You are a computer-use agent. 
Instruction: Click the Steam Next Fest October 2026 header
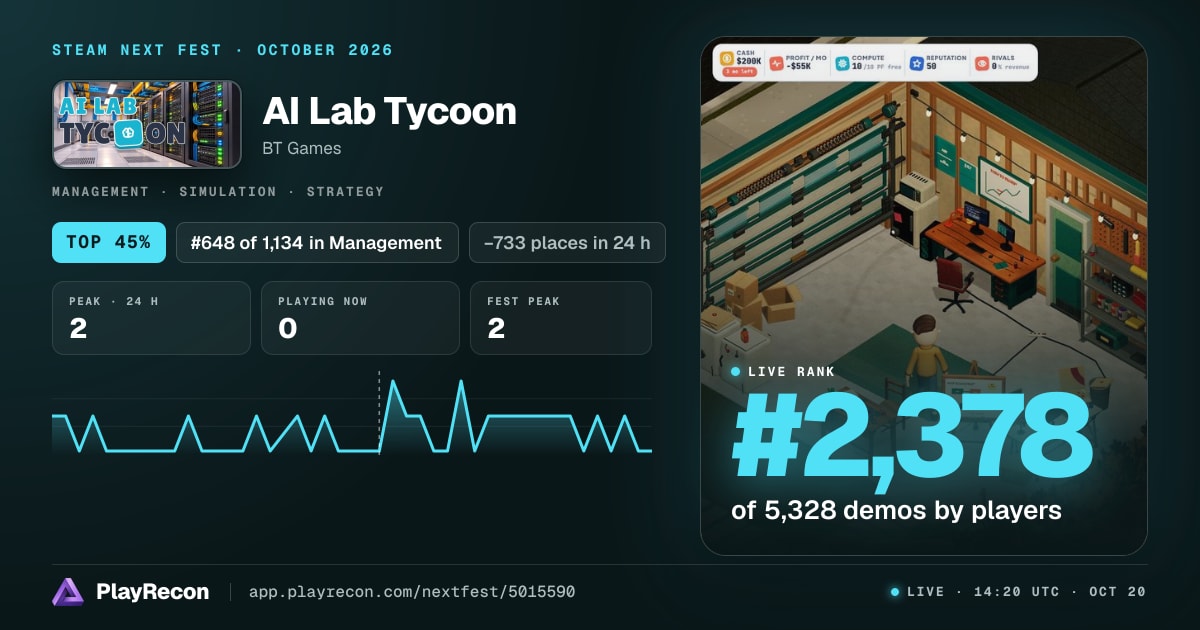coord(222,50)
